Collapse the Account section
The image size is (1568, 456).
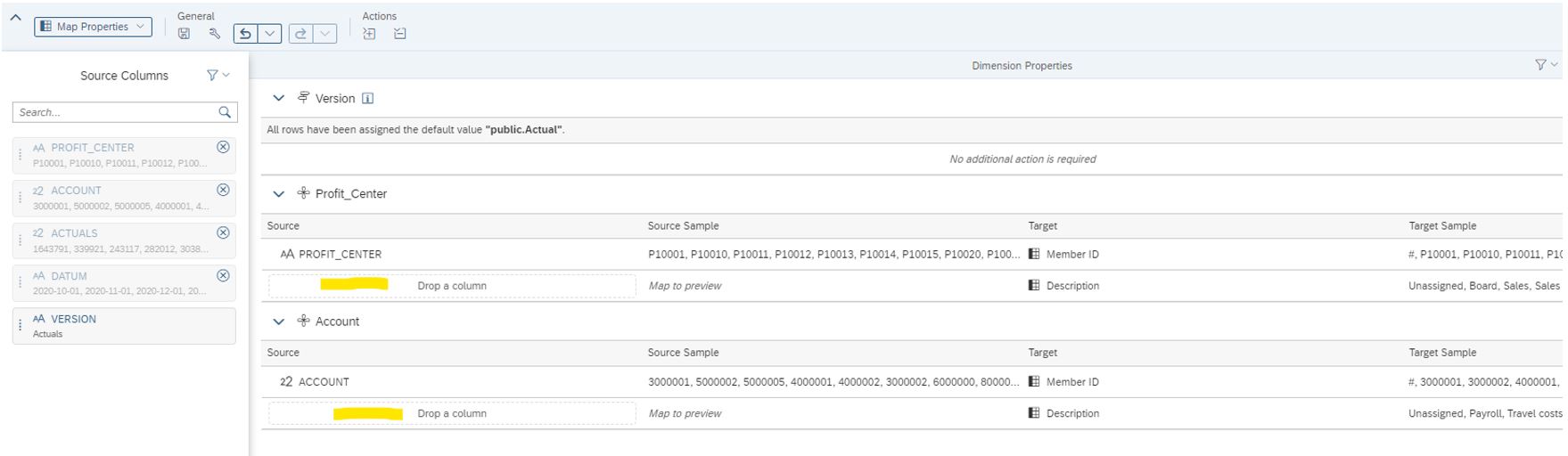click(278, 322)
